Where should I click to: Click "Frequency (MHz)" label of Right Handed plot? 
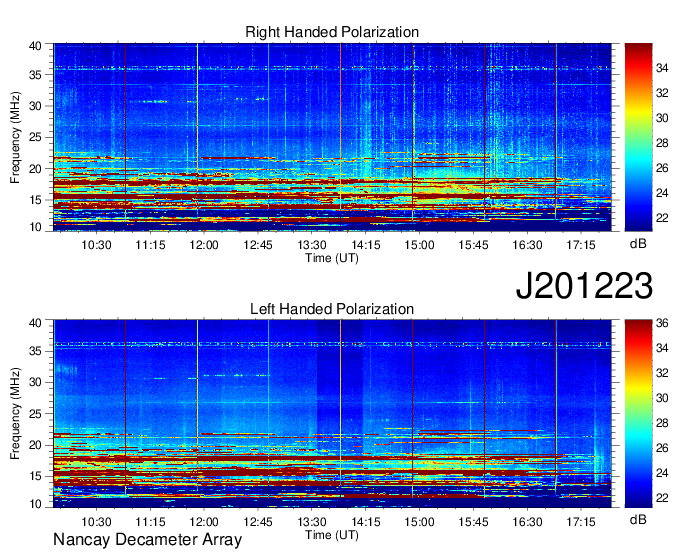[15, 137]
